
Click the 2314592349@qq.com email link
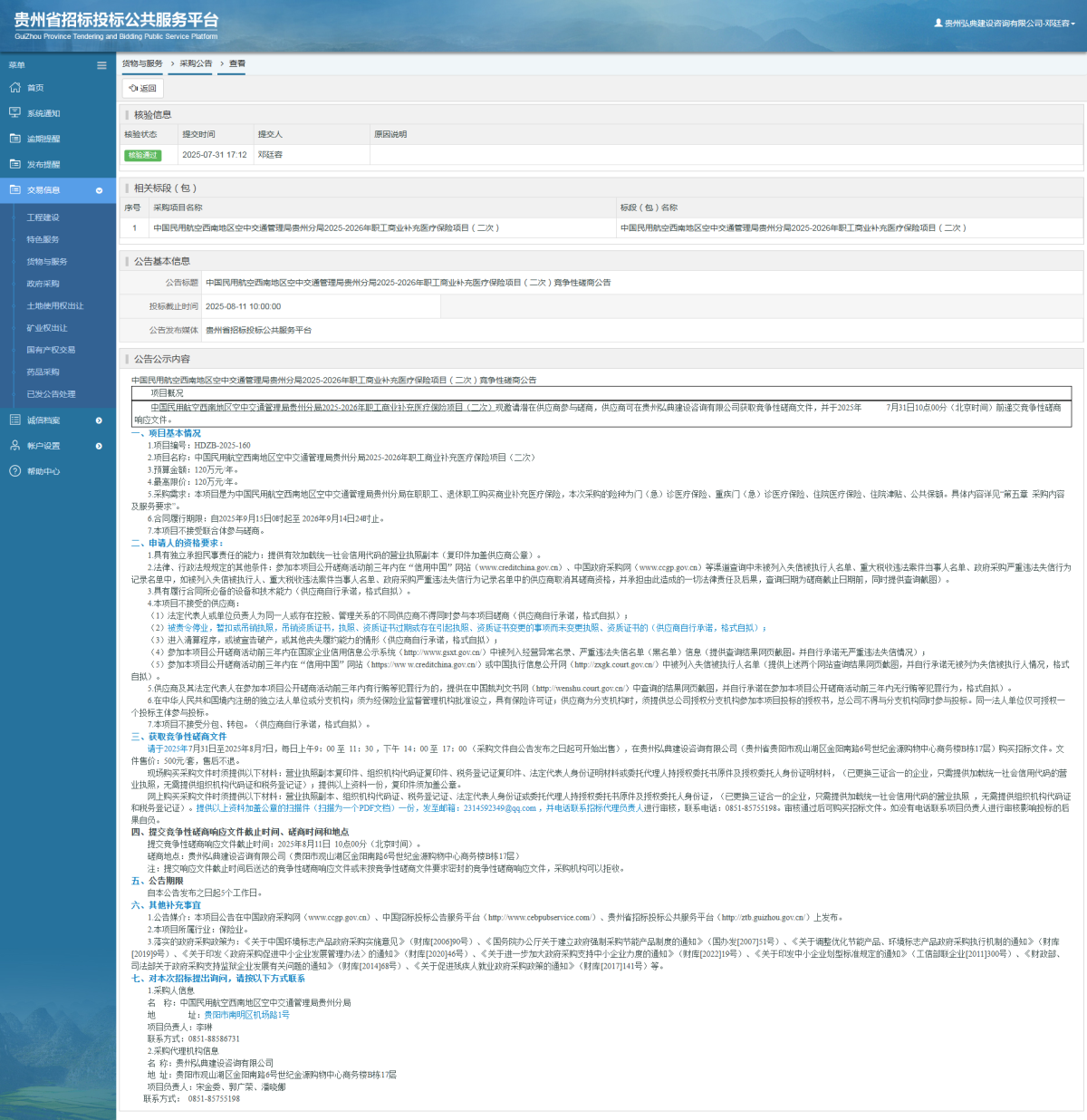[x=500, y=808]
